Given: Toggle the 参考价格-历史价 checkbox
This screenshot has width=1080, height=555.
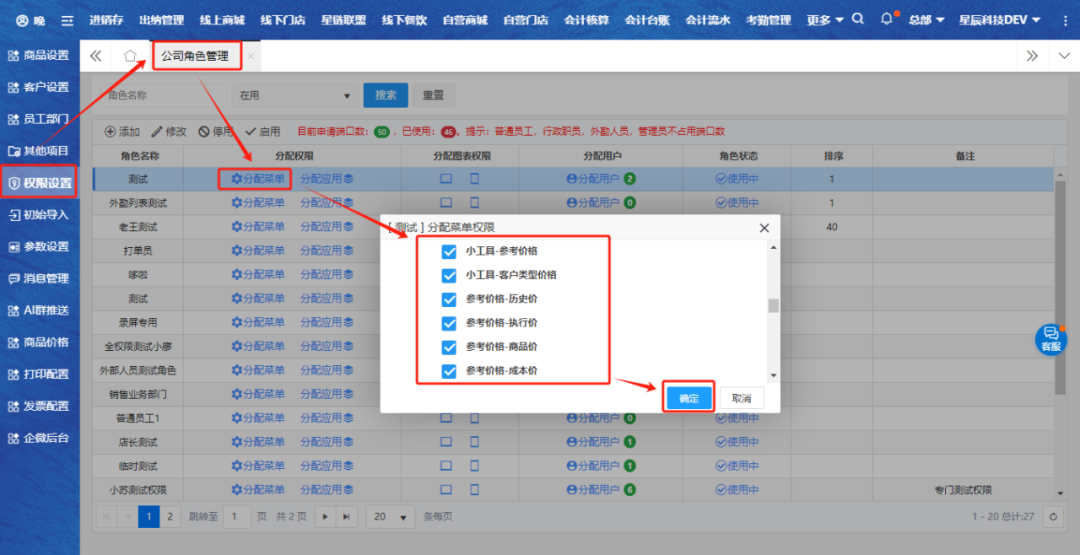Looking at the screenshot, I should (449, 299).
